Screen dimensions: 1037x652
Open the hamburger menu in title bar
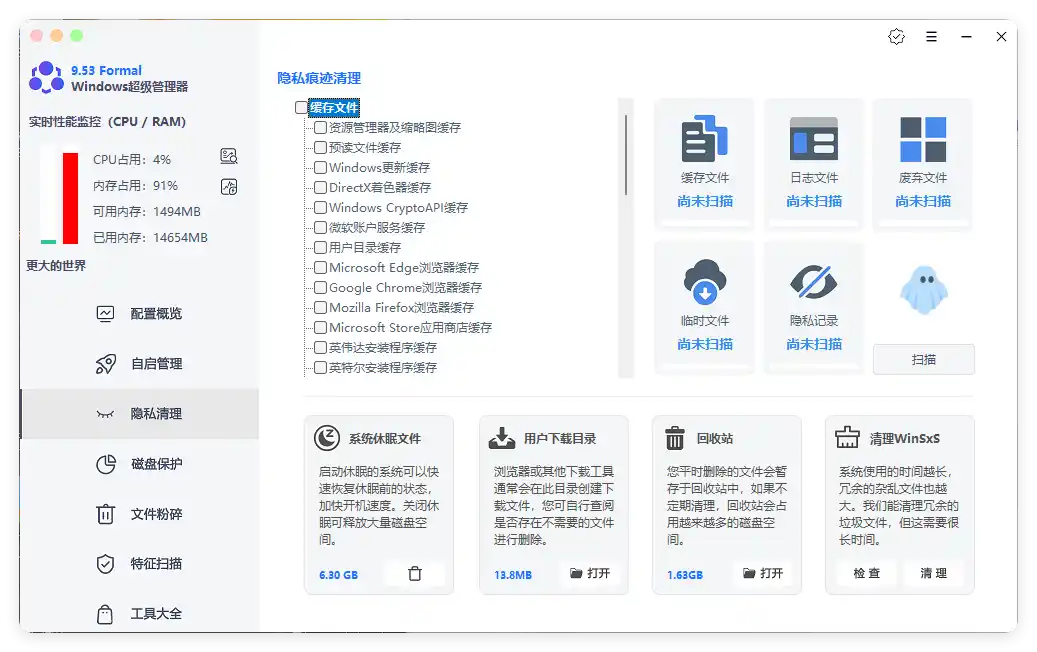pyautogui.click(x=931, y=37)
